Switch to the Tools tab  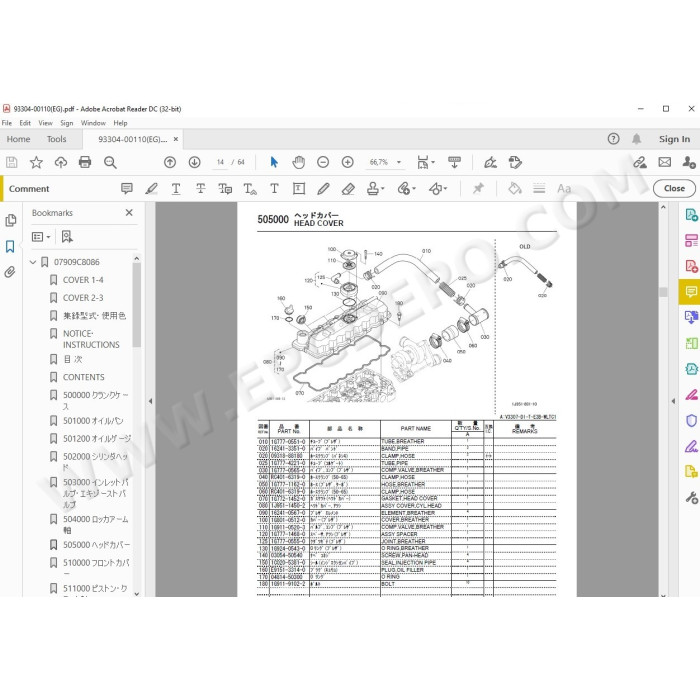[x=56, y=139]
